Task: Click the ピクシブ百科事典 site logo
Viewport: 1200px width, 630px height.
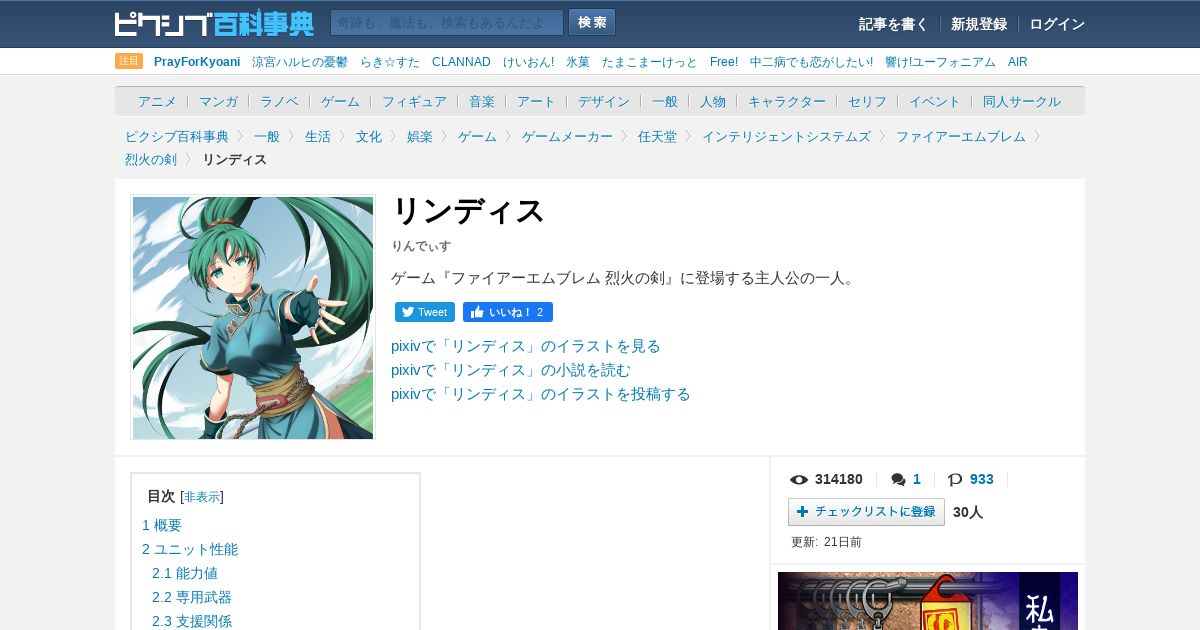Action: 214,23
